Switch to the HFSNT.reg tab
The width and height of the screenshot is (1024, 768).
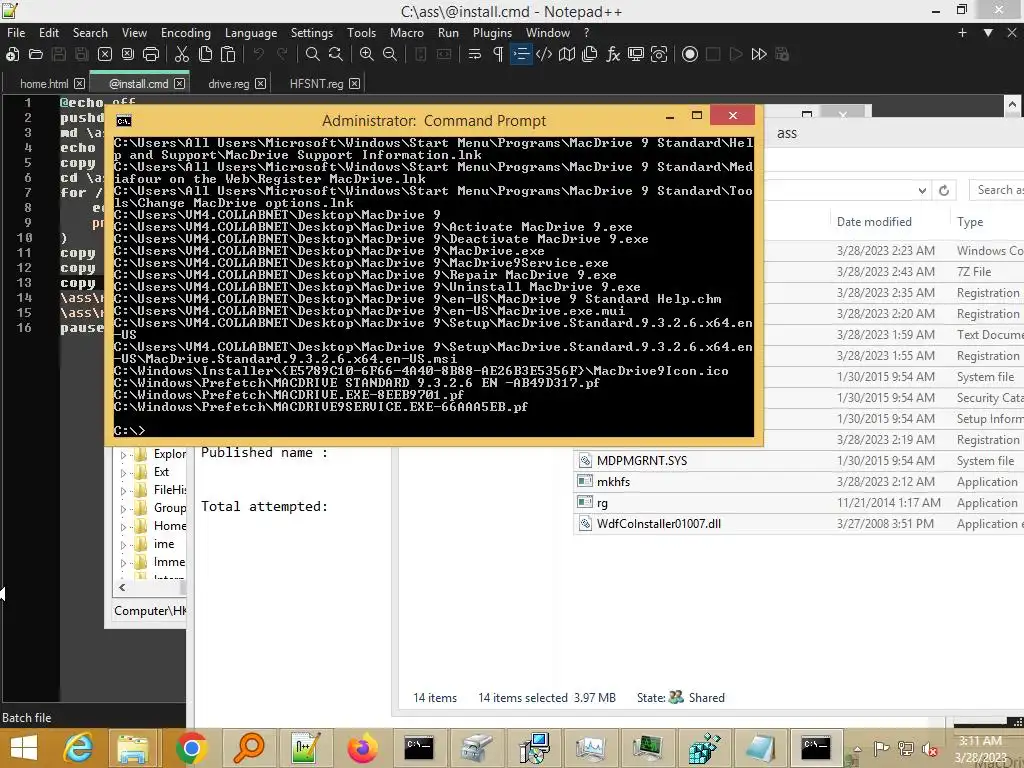(316, 84)
